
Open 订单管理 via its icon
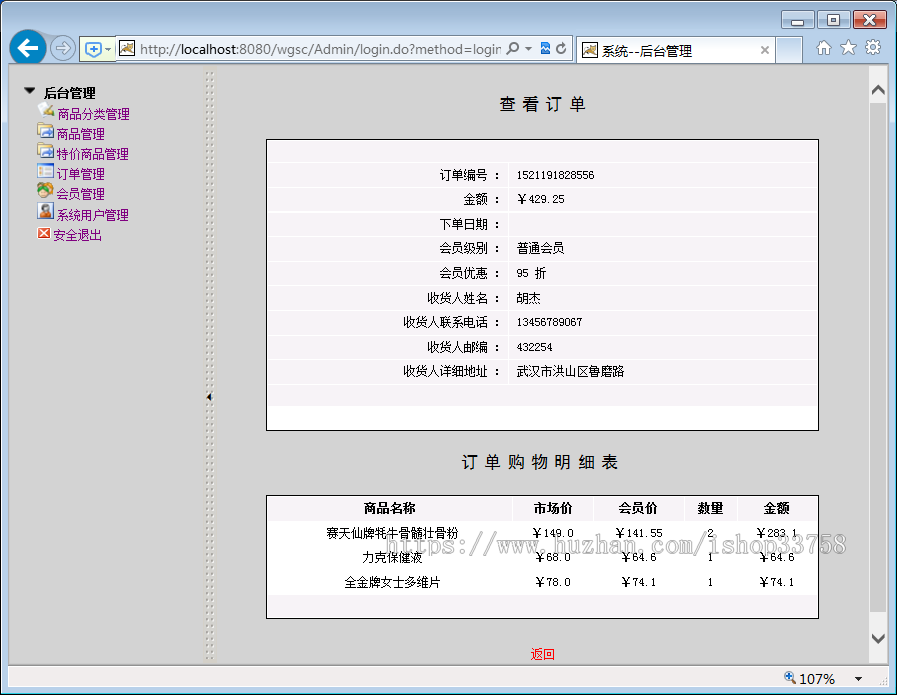pos(44,172)
